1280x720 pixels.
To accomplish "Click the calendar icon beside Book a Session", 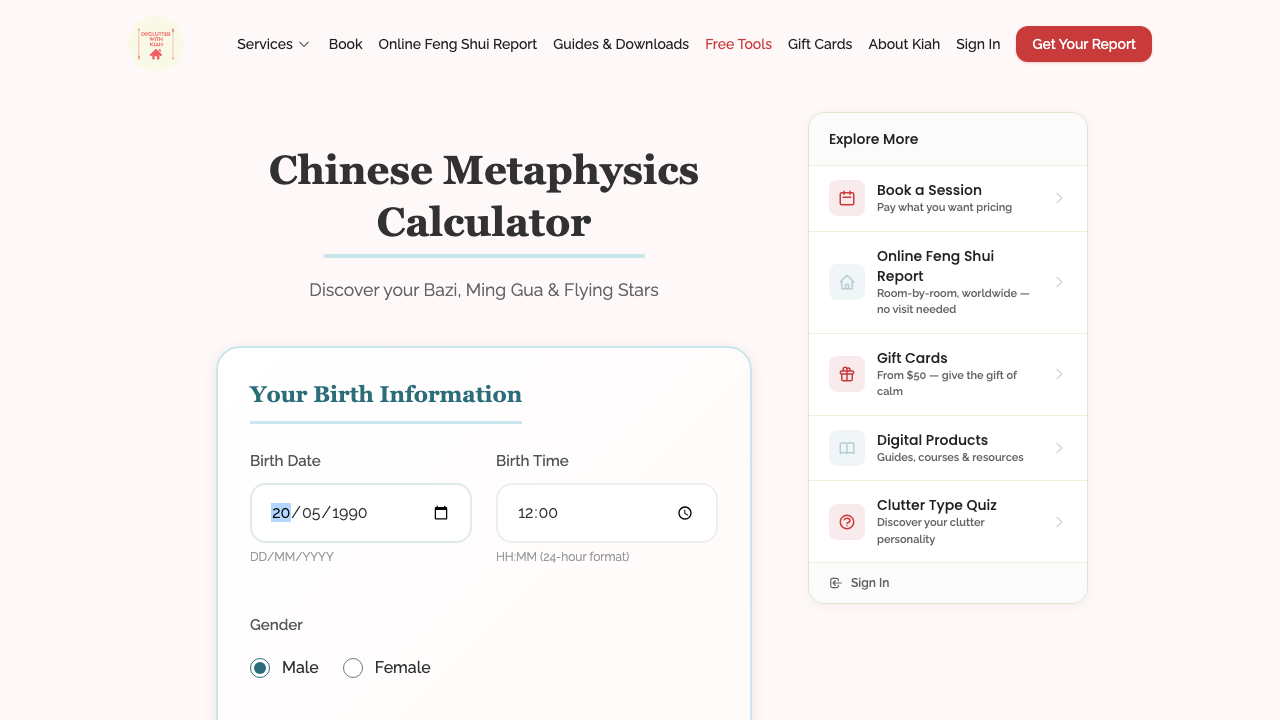I will (847, 198).
